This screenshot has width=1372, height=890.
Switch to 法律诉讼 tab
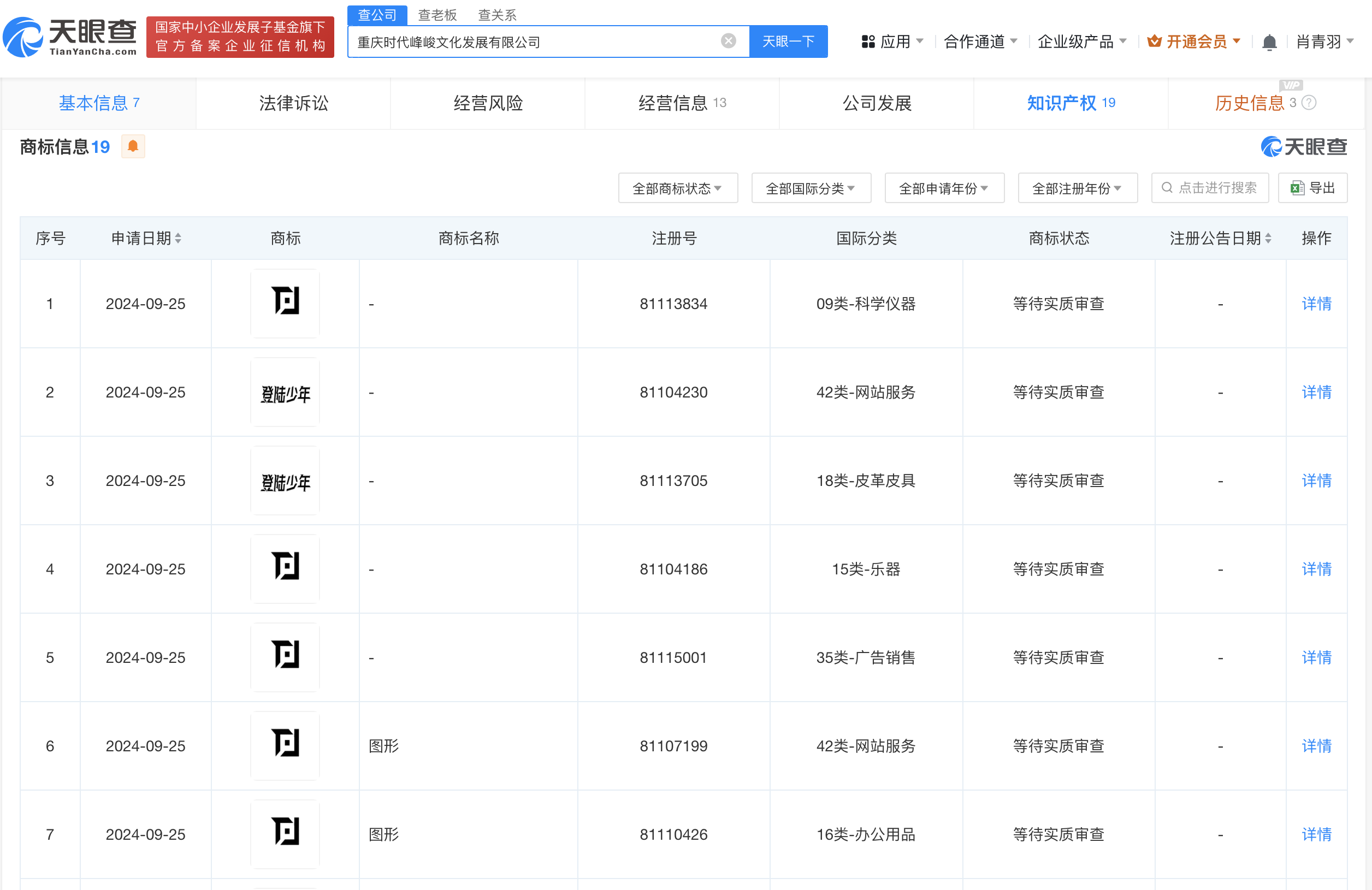pos(293,103)
